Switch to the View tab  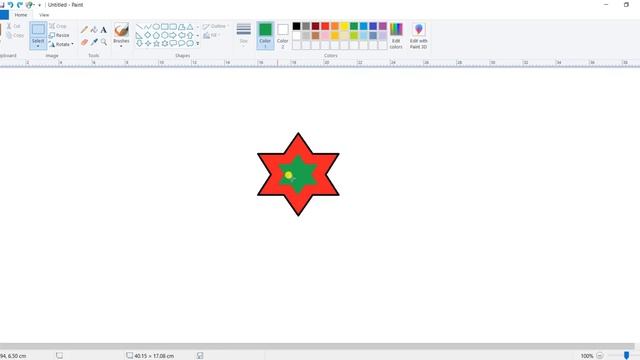click(x=44, y=15)
